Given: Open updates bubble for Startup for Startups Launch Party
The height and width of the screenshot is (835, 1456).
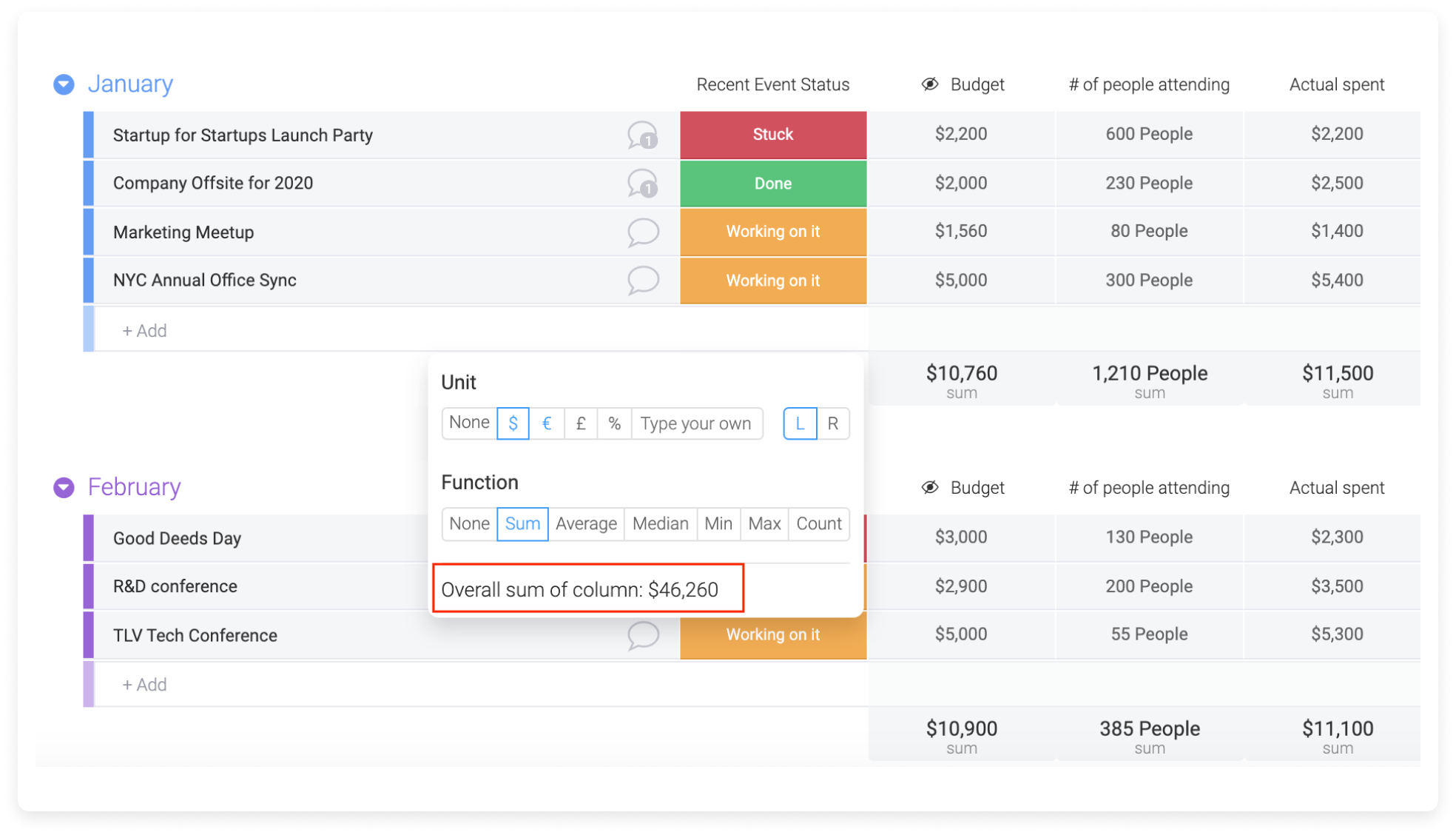Looking at the screenshot, I should [x=643, y=135].
